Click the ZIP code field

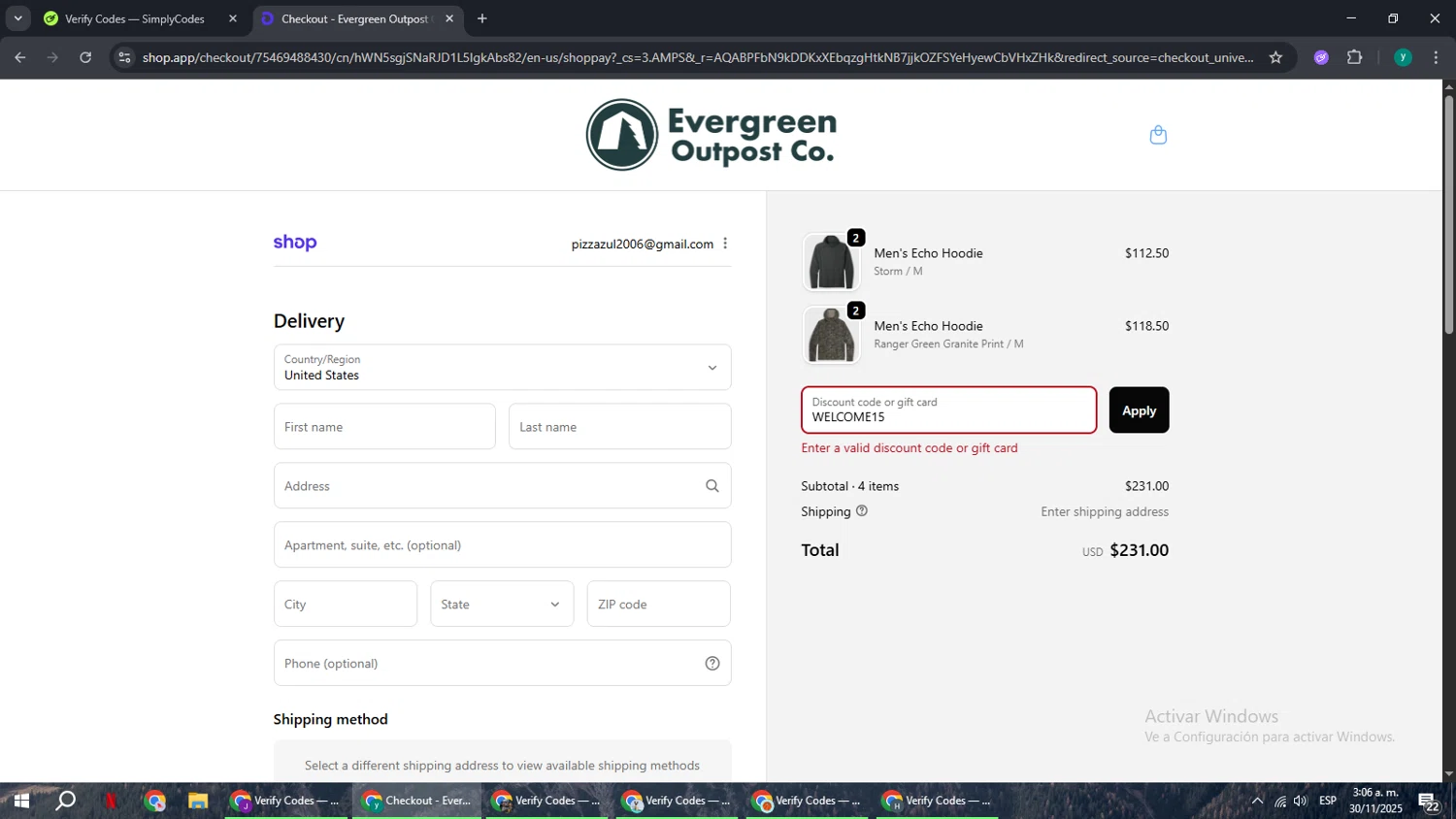pyautogui.click(x=659, y=604)
